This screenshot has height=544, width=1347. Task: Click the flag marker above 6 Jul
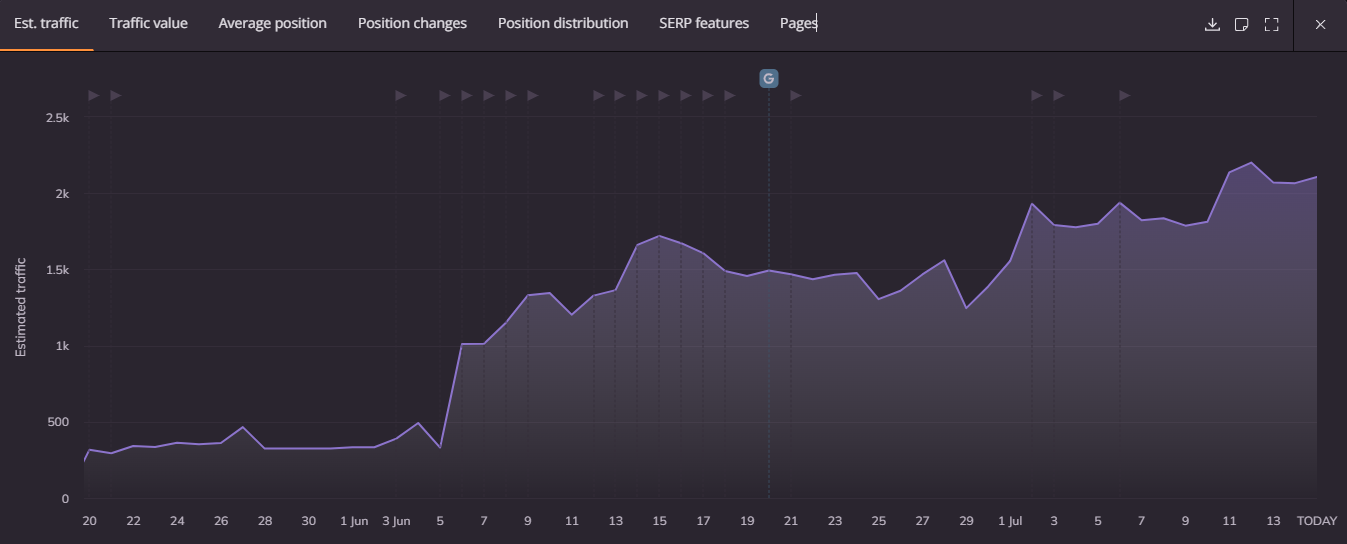click(1125, 95)
